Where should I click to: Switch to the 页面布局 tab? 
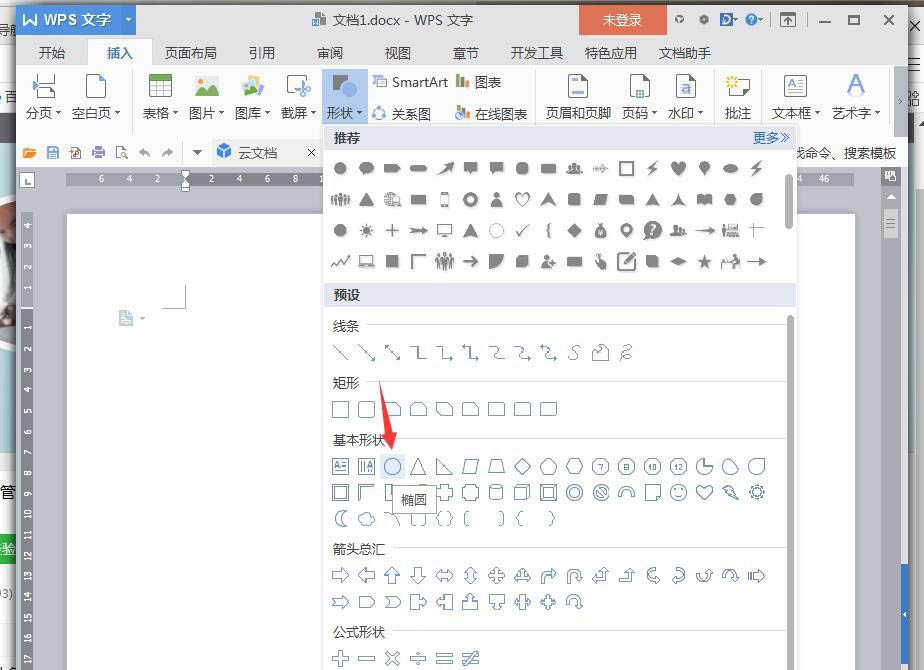pyautogui.click(x=190, y=53)
